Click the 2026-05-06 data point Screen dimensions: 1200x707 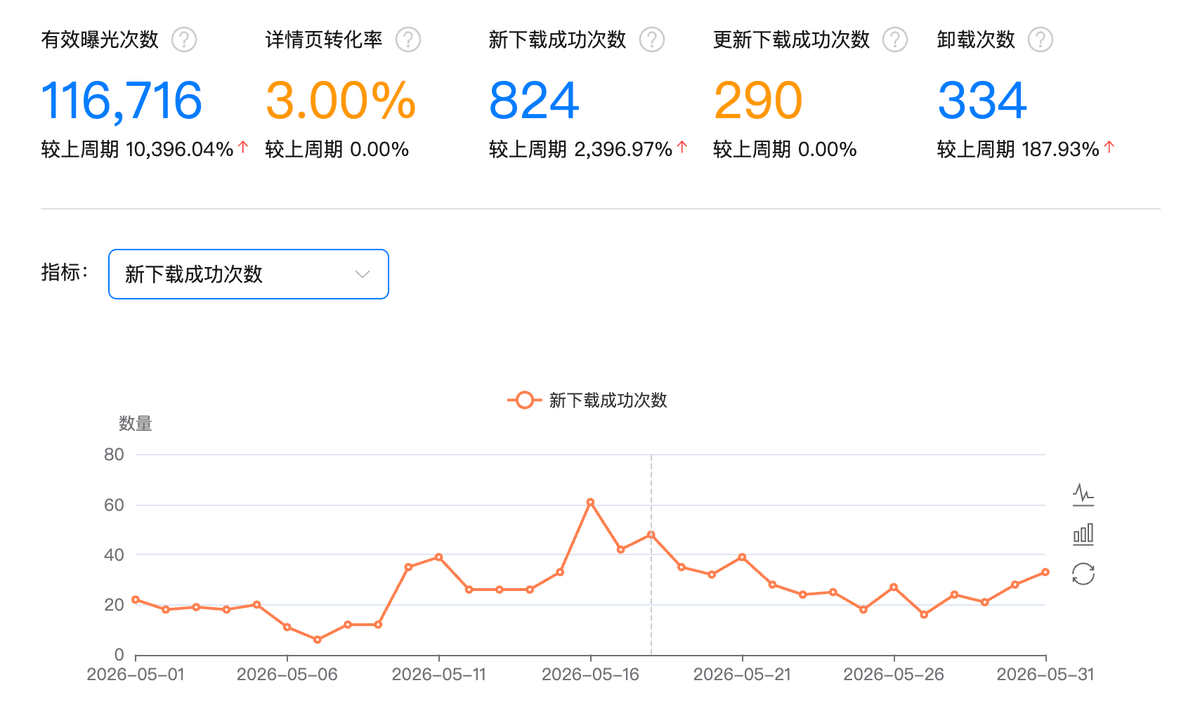tap(287, 627)
